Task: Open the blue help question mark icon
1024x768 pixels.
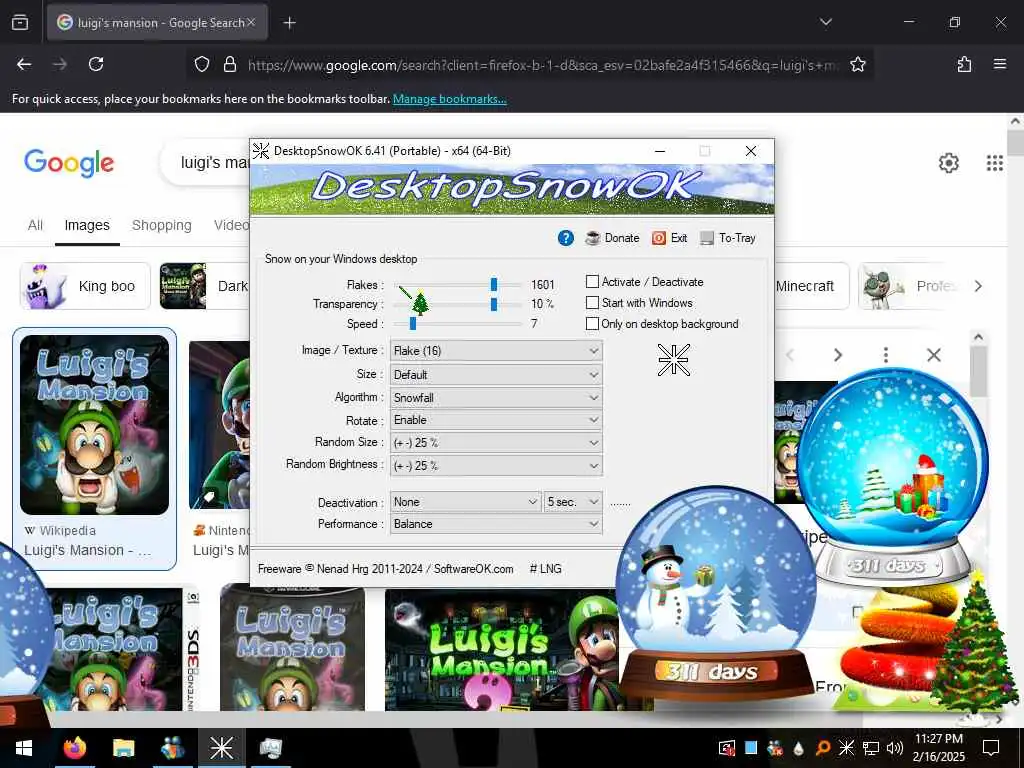Action: (x=566, y=238)
